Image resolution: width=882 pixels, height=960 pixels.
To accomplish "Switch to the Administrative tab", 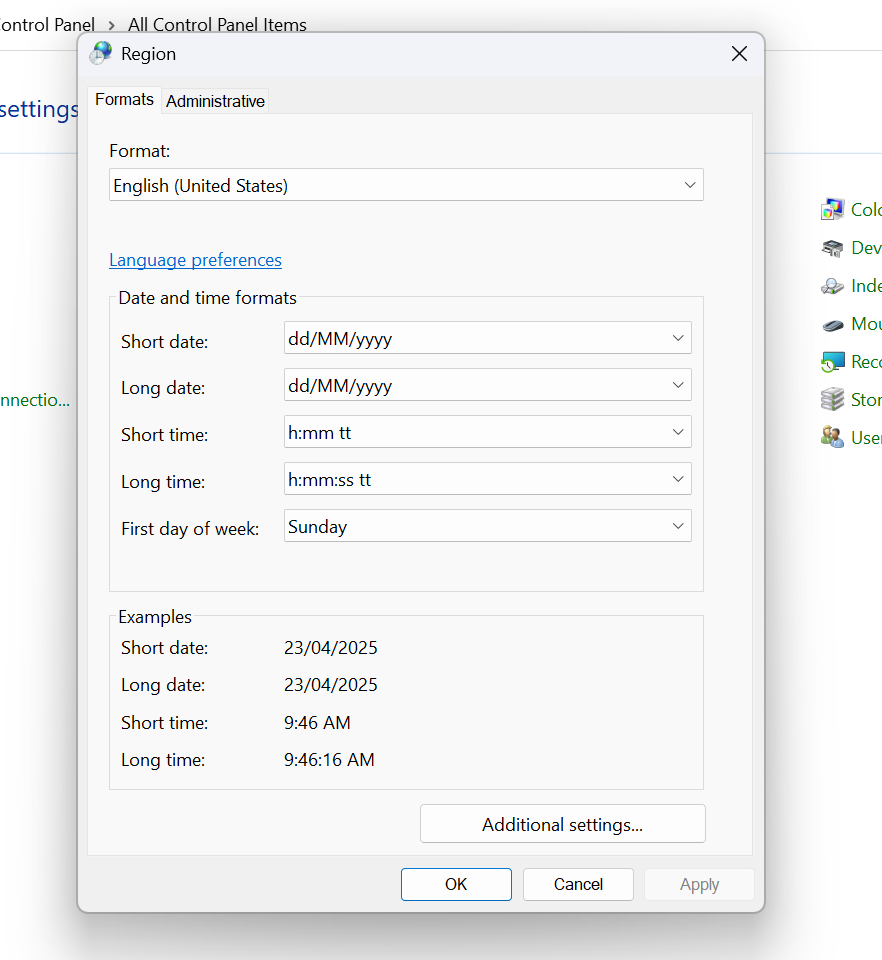I will click(215, 101).
